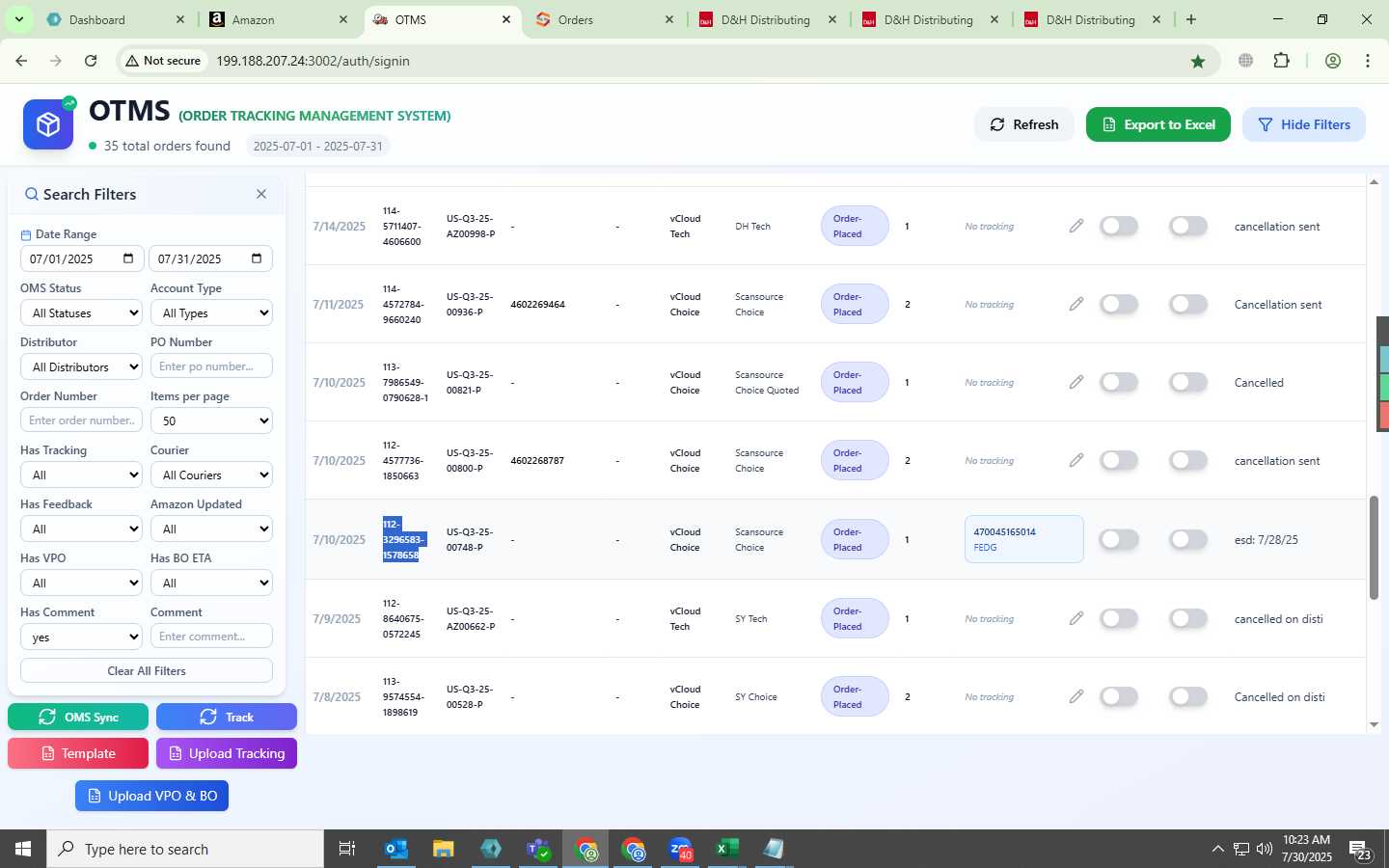Toggle second switch in cancelled on disti SY Tech row
The width and height of the screenshot is (1389, 868).
pos(1188,618)
